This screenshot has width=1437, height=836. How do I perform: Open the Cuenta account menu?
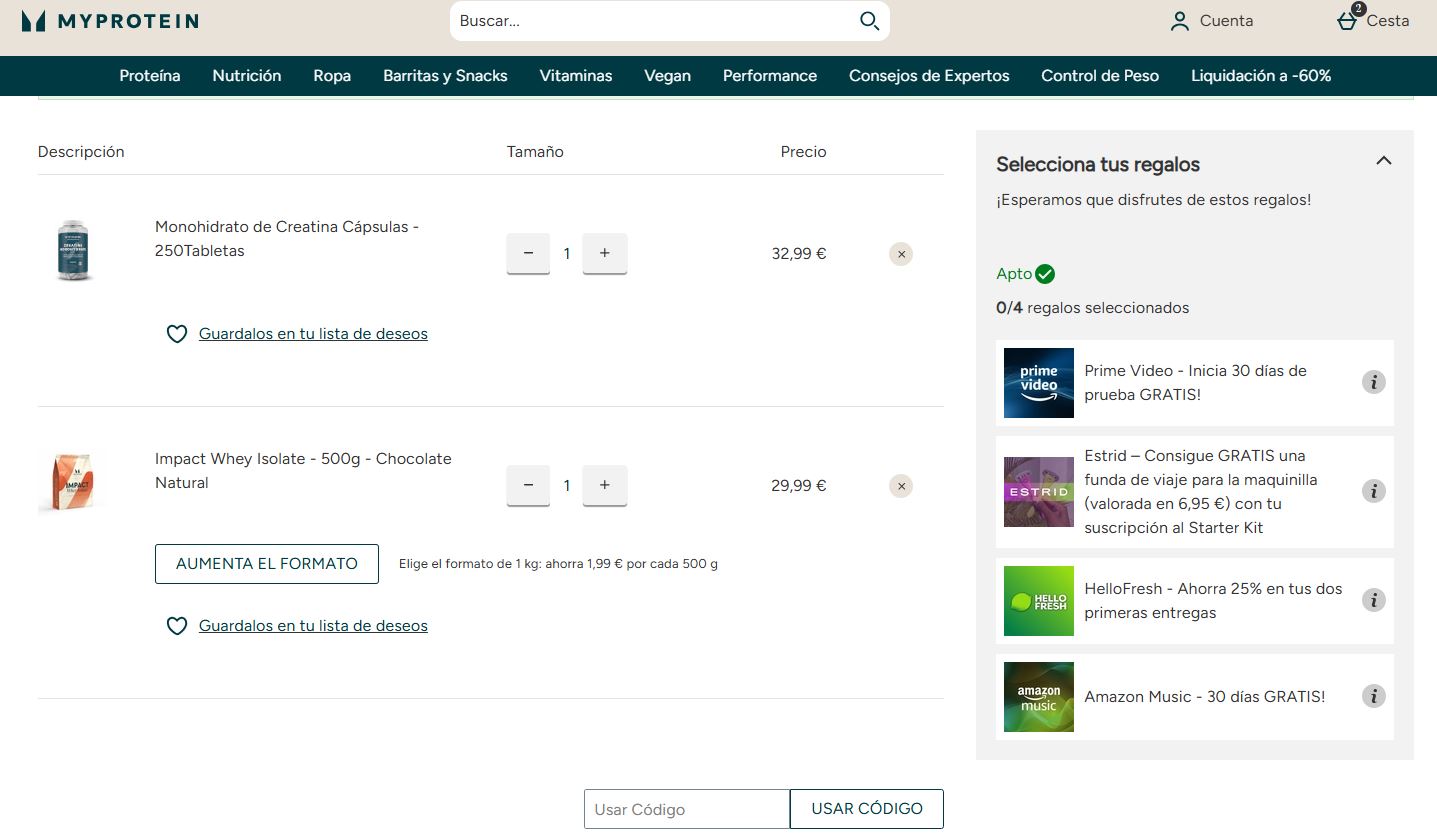click(x=1211, y=21)
